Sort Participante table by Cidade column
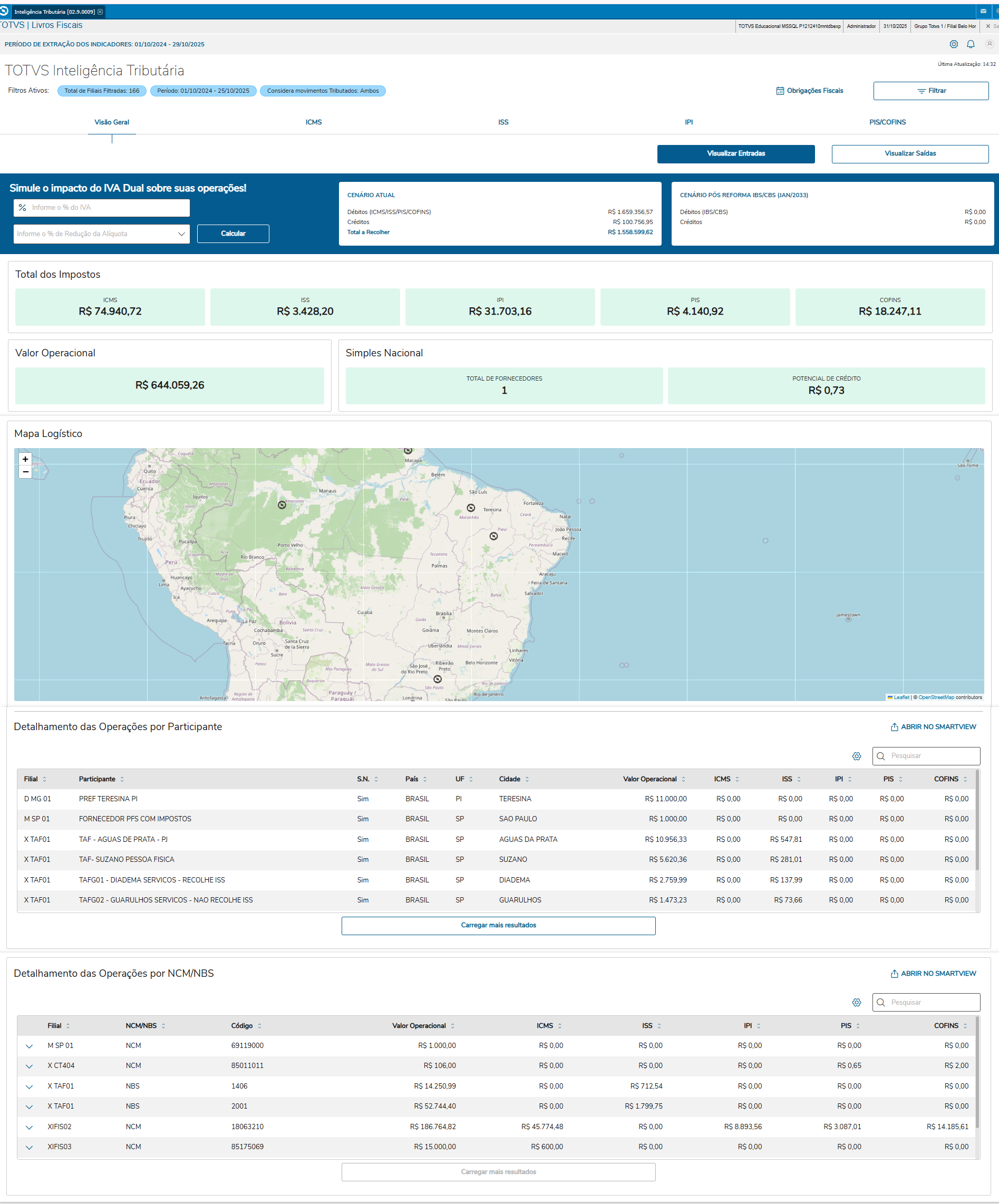Image resolution: width=999 pixels, height=1204 pixels. [527, 779]
